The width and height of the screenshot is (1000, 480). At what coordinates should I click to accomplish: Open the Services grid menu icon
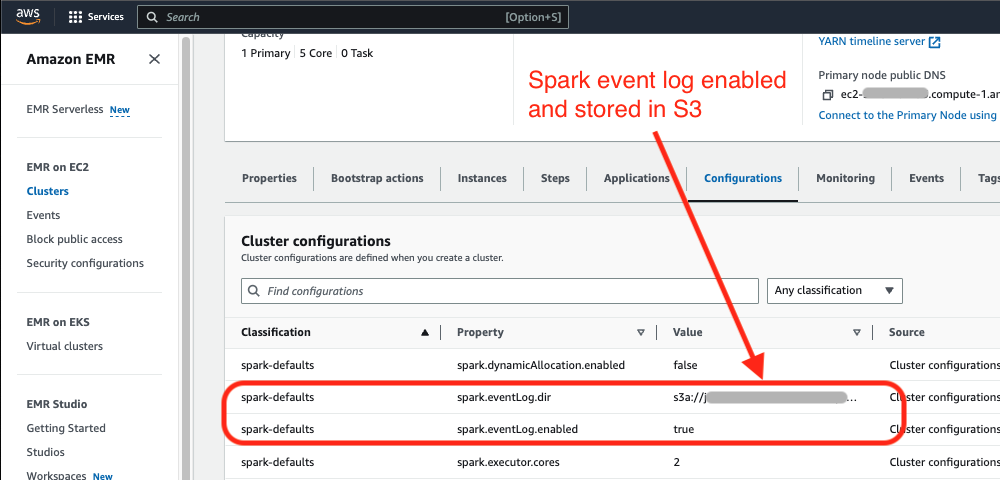[x=75, y=17]
